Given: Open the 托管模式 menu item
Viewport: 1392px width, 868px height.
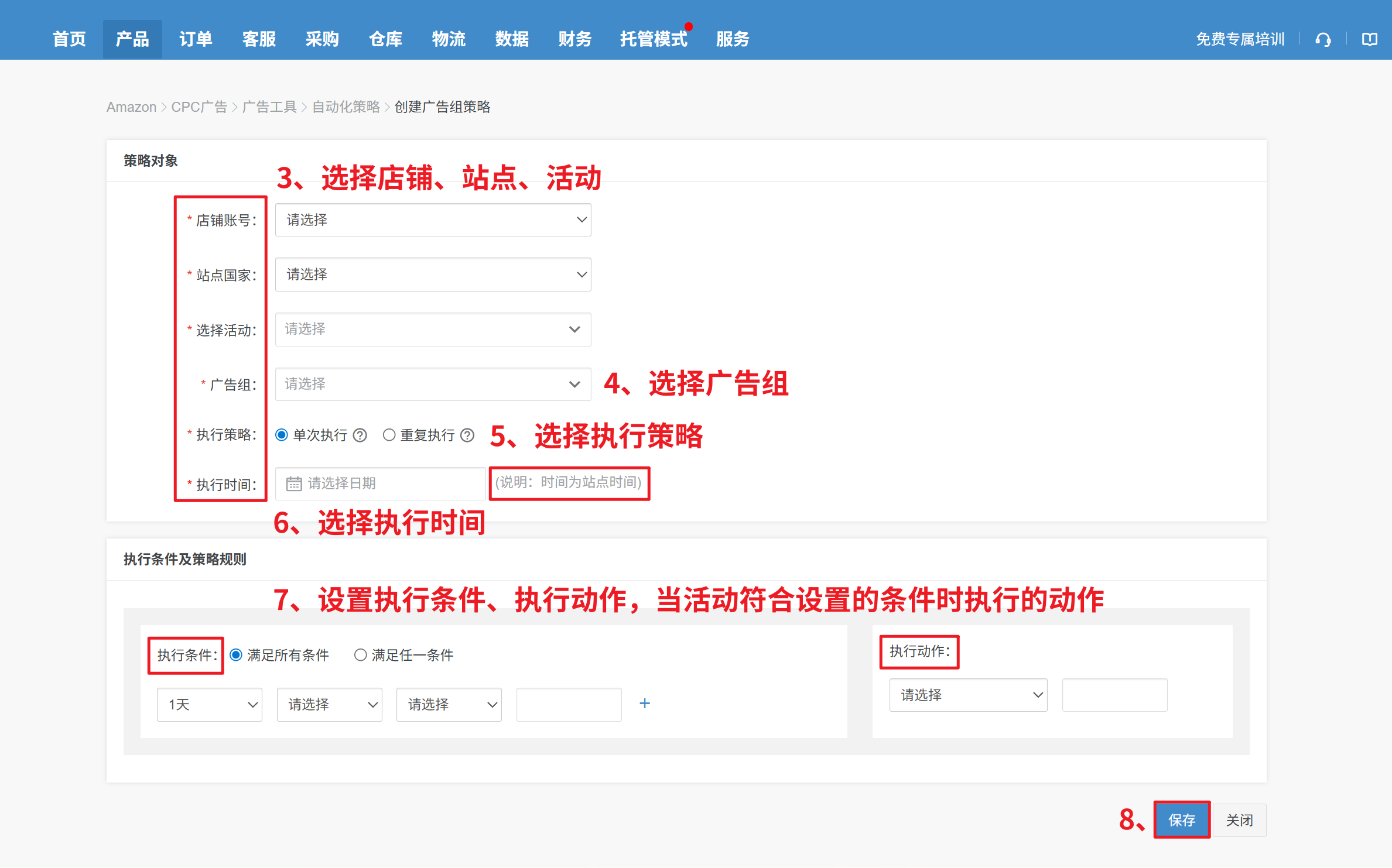Looking at the screenshot, I should [x=654, y=39].
